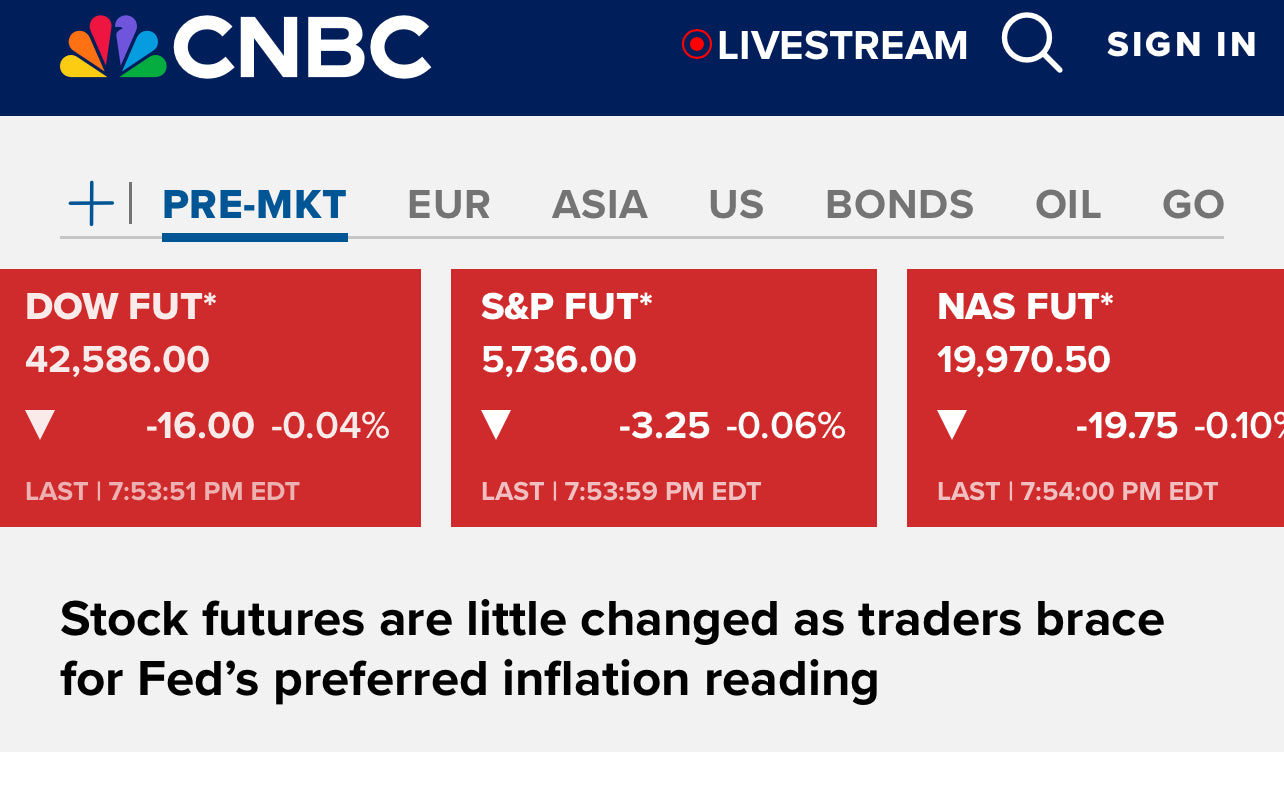The height and width of the screenshot is (789, 1284).
Task: Select the PRE-MKT tab
Action: coord(254,205)
